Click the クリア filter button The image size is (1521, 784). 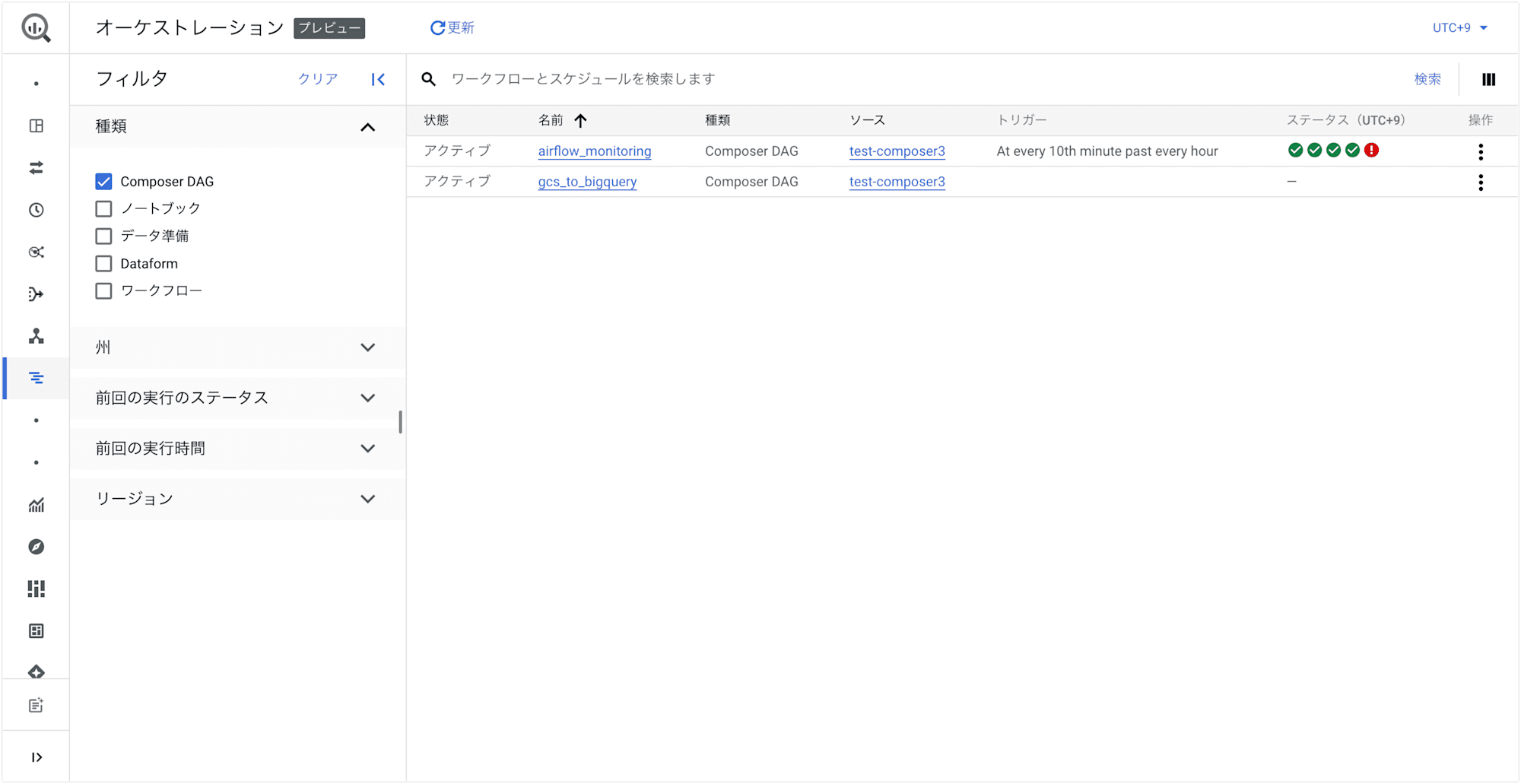coord(318,79)
